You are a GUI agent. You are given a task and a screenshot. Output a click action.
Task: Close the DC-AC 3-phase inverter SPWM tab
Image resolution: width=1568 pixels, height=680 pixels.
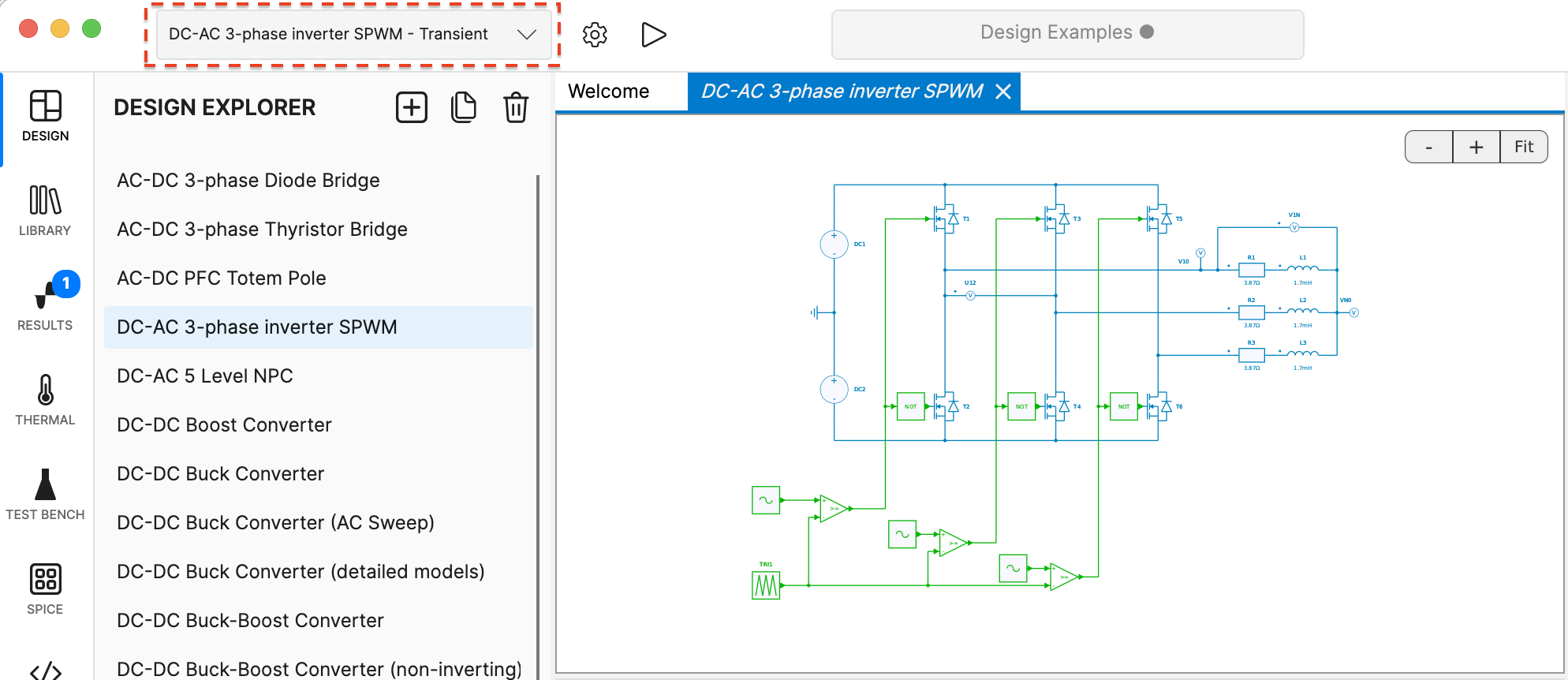tap(1003, 92)
